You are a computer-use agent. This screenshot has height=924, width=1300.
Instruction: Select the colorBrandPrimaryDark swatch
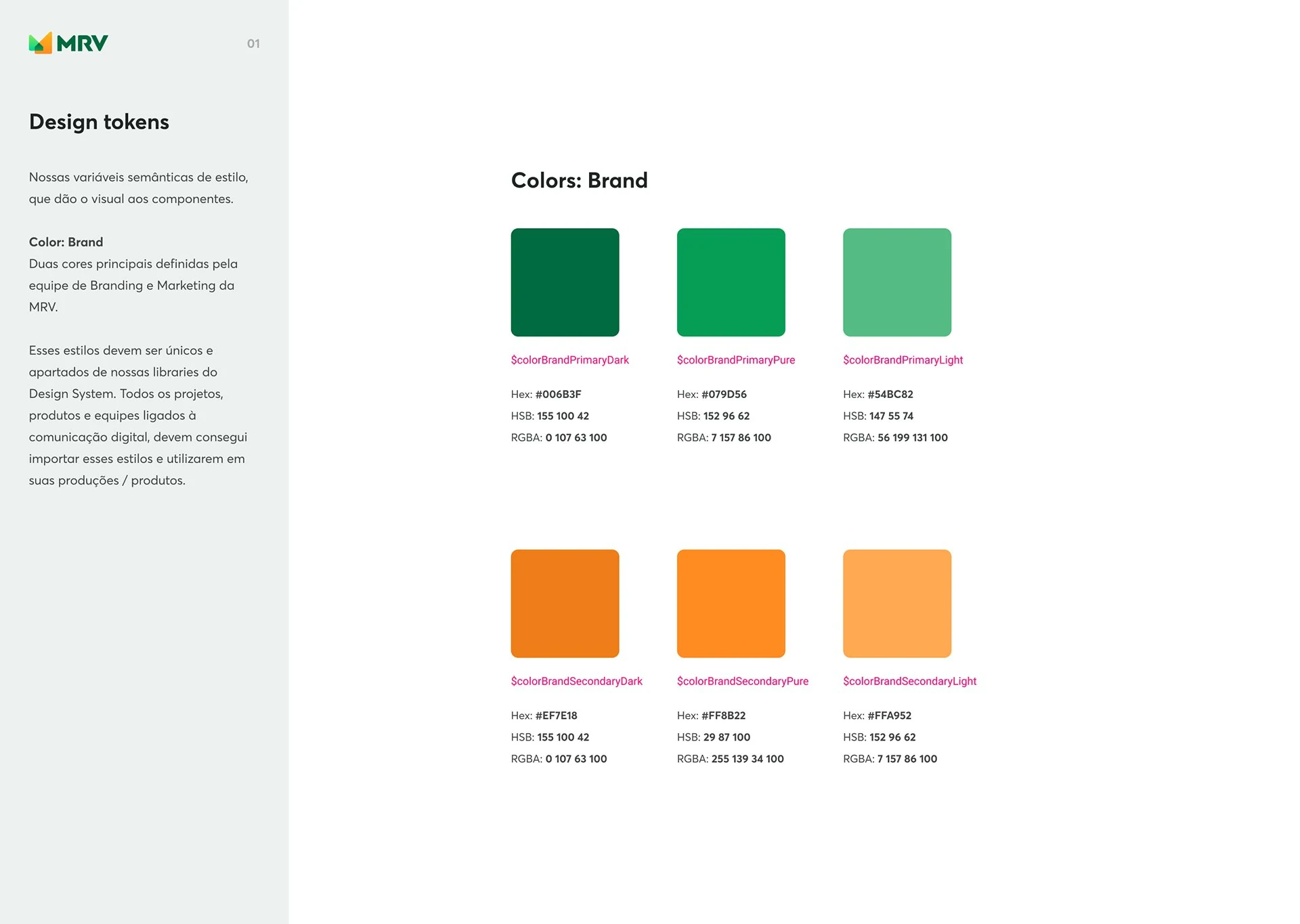pos(565,282)
